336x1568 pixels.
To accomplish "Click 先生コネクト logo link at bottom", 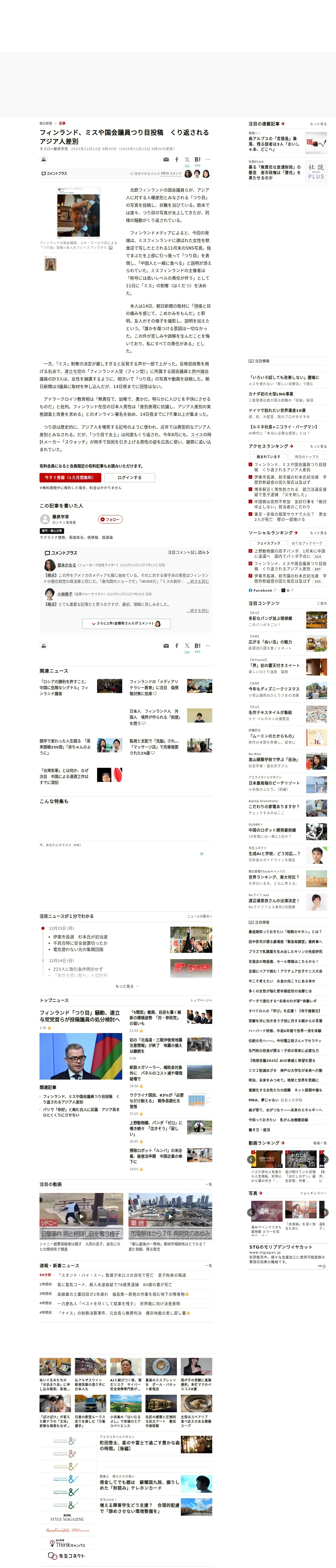I will [66, 1555].
